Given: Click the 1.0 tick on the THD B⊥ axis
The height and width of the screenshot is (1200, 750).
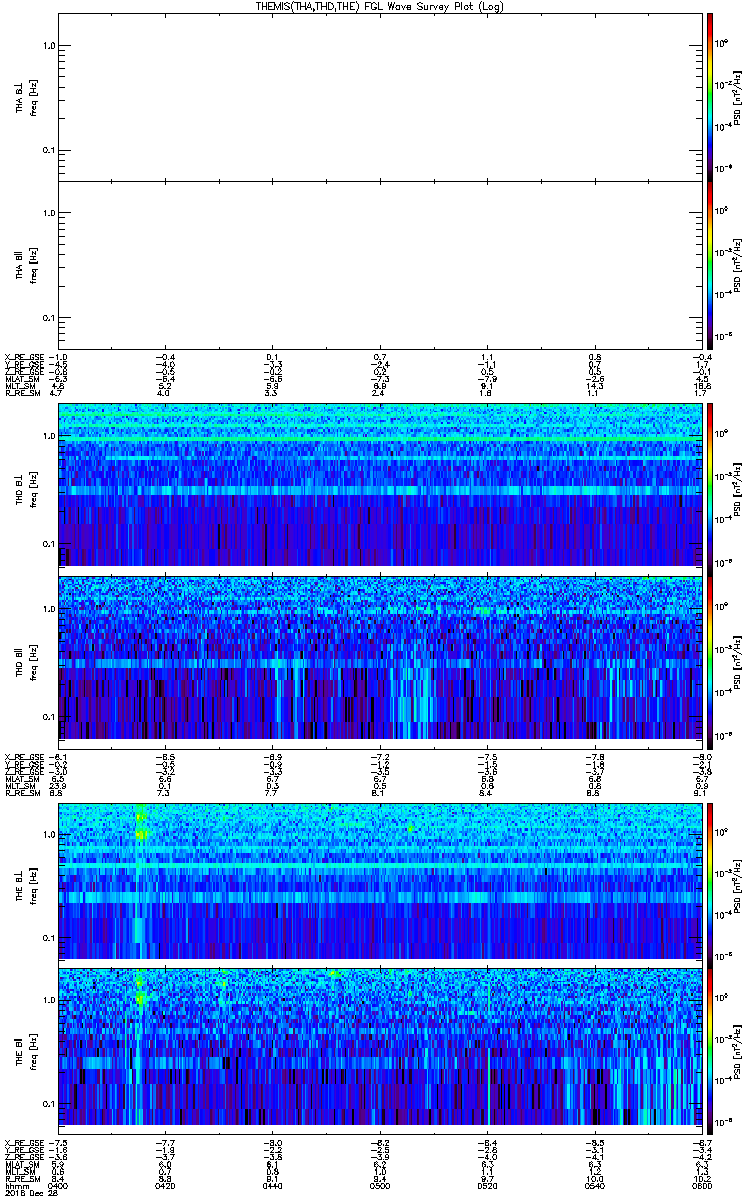Looking at the screenshot, I should [48, 436].
